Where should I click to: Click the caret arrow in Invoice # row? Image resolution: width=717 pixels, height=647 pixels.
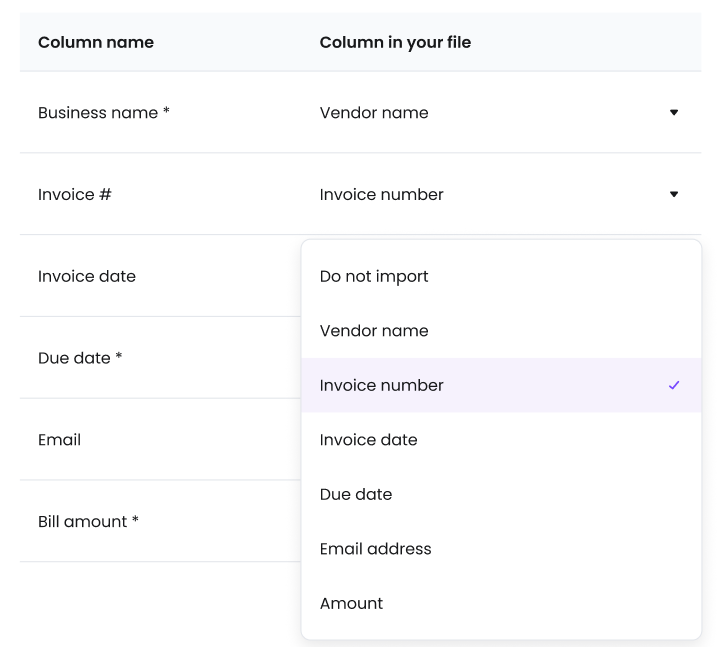point(673,194)
